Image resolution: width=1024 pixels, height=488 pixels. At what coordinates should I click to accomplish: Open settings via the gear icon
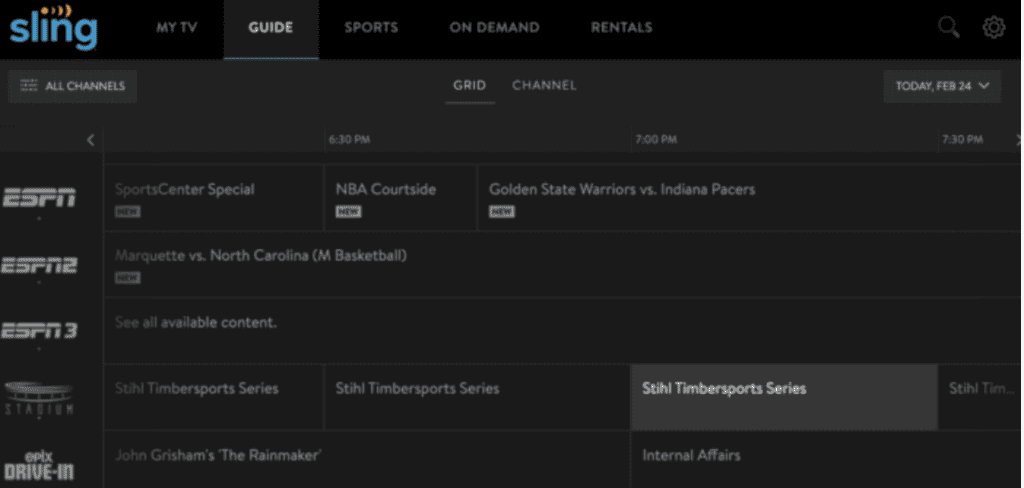[994, 27]
